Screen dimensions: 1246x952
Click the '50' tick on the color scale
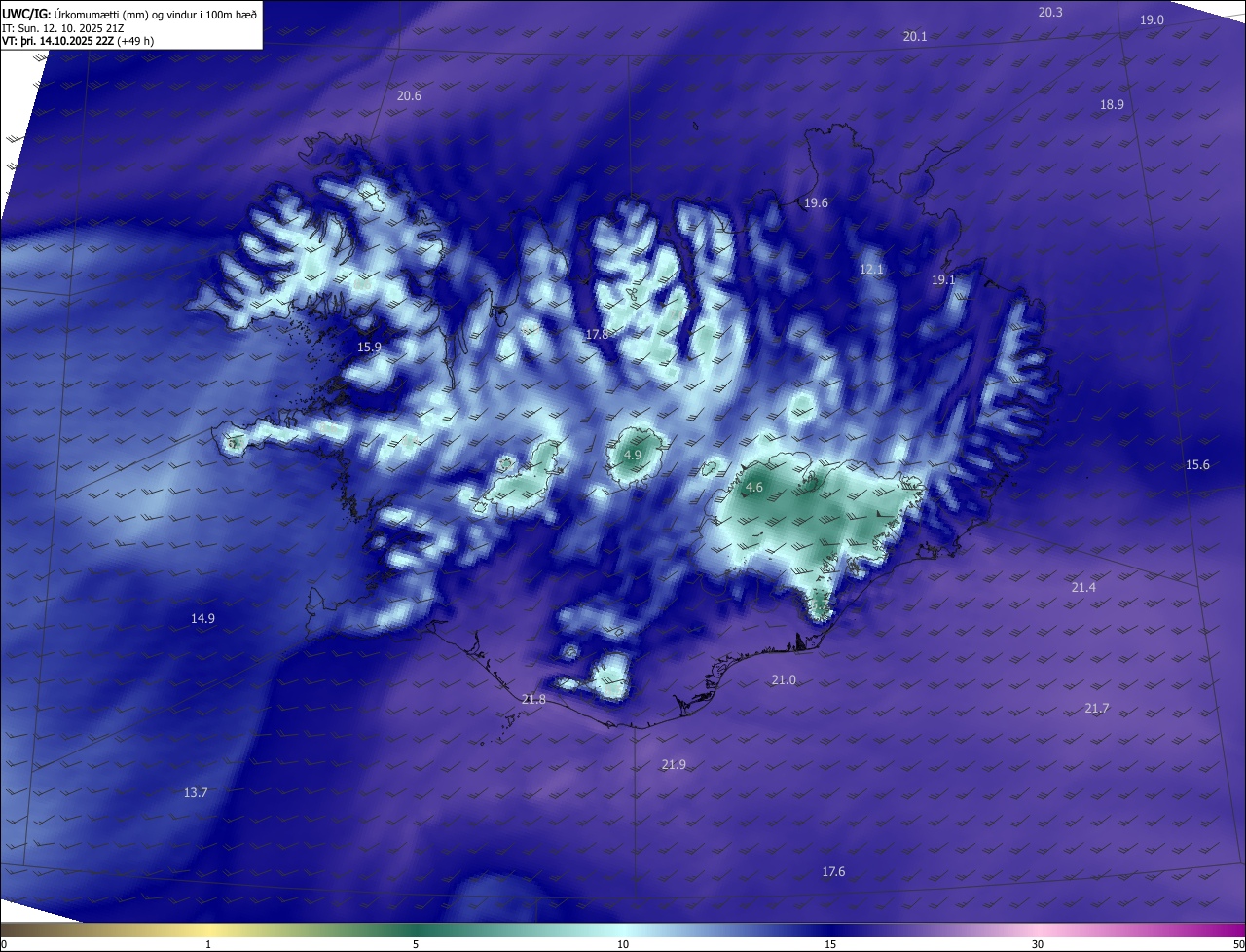click(1238, 944)
